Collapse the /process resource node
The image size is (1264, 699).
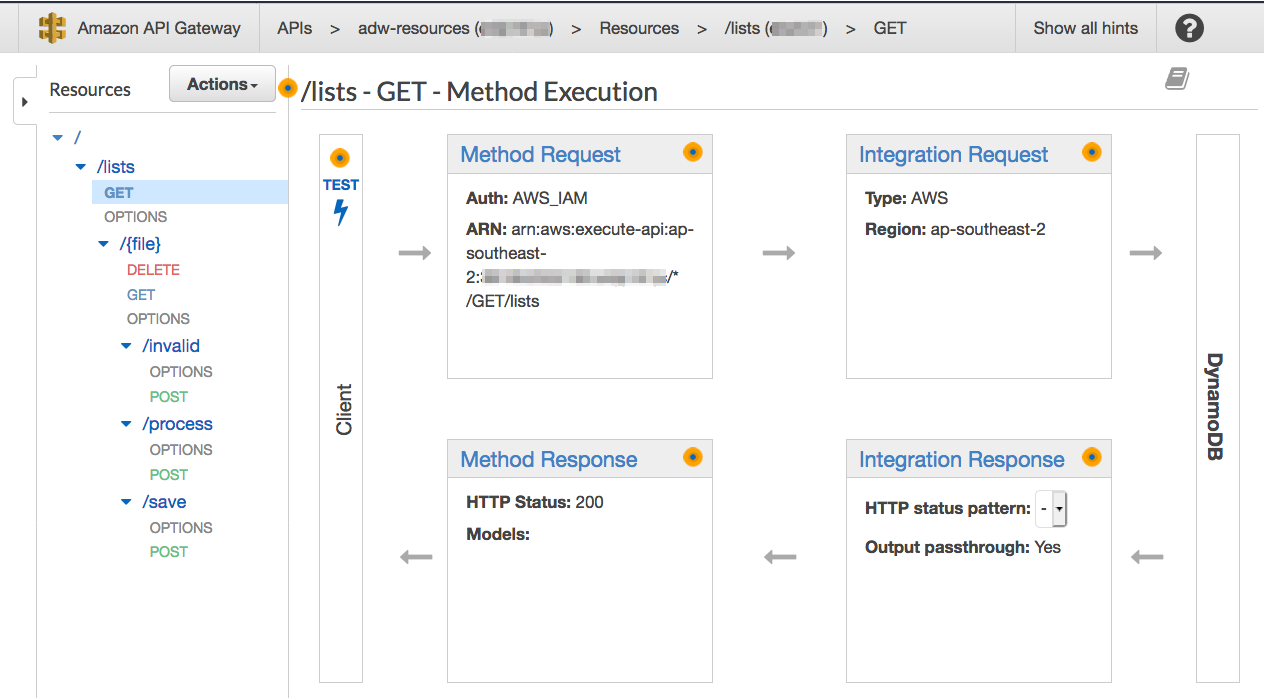coord(126,424)
